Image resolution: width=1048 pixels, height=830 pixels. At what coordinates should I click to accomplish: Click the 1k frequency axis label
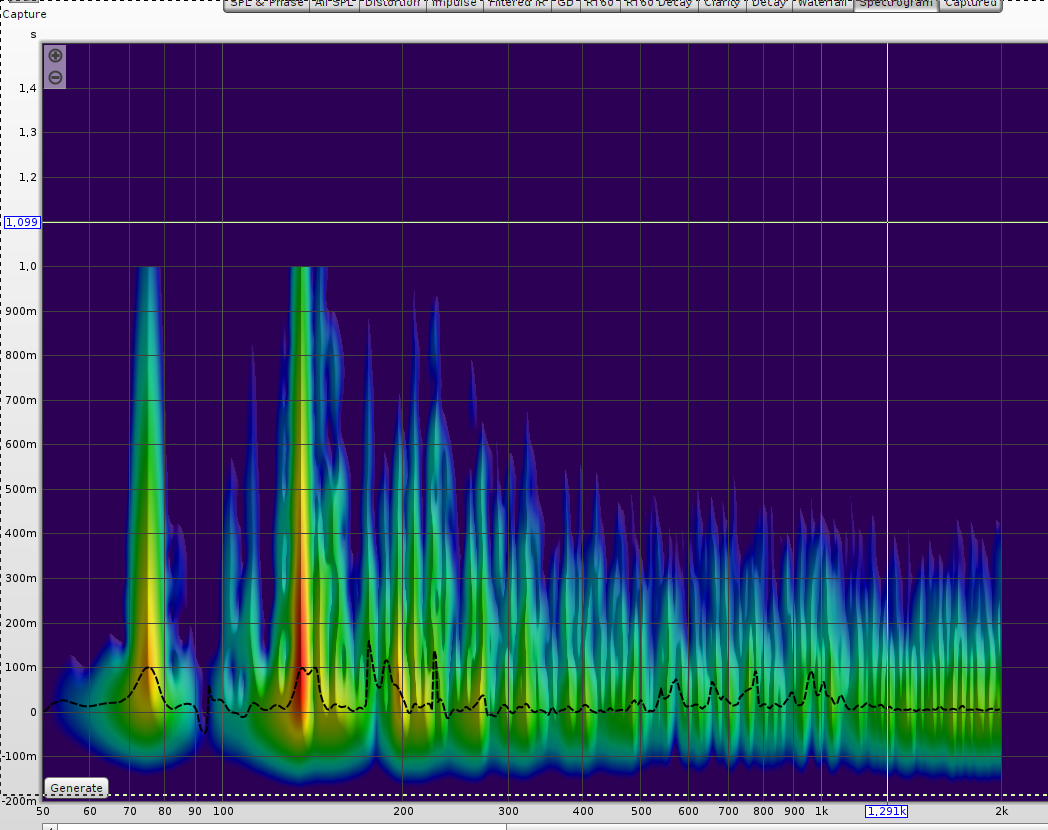(821, 811)
